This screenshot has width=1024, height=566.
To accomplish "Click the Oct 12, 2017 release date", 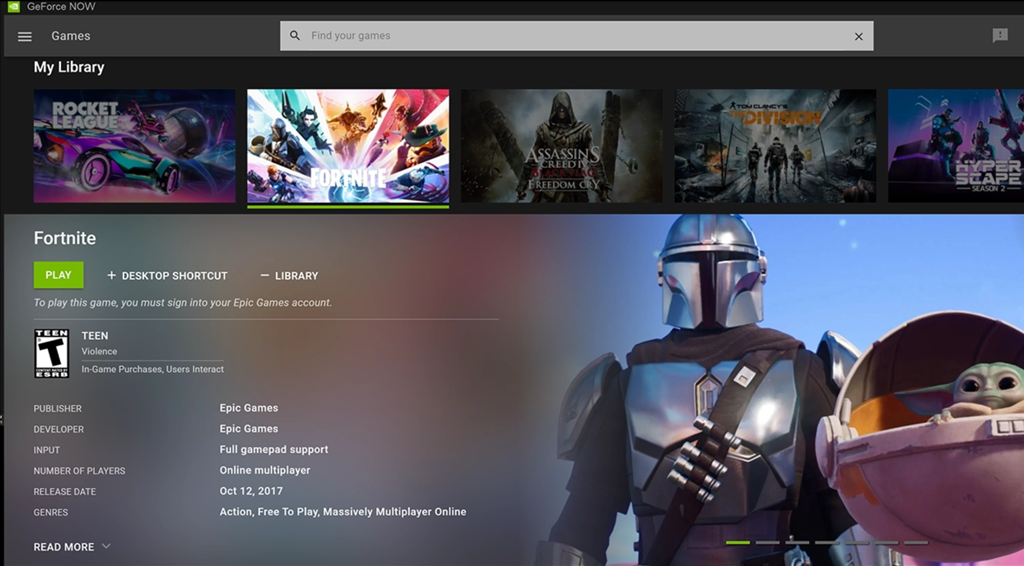I will coord(251,491).
